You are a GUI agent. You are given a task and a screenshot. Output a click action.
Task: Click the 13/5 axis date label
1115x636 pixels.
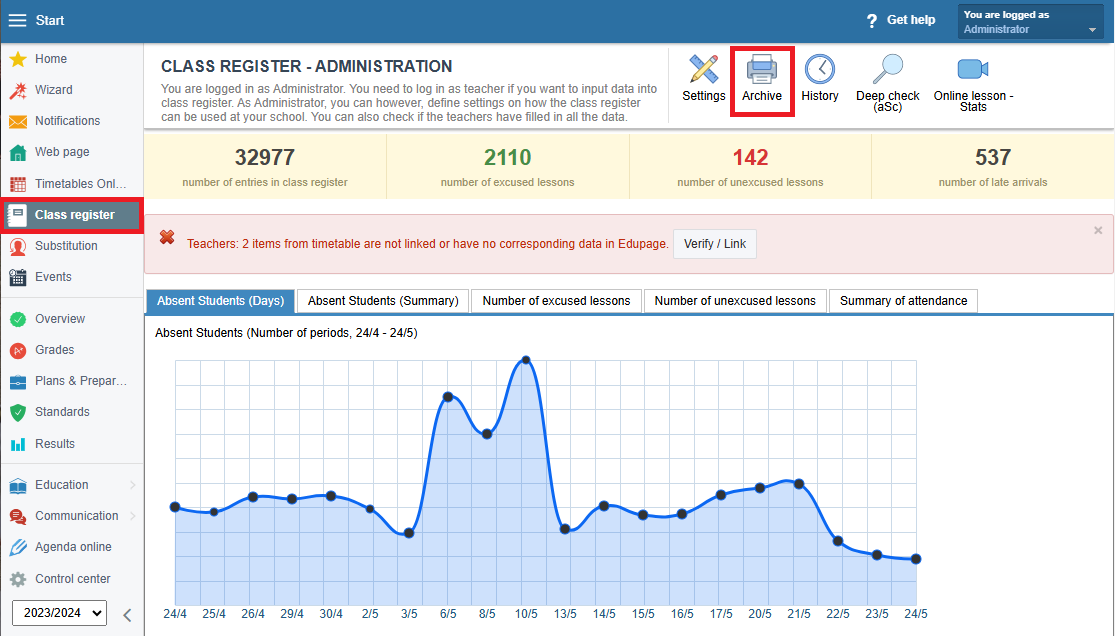click(565, 614)
